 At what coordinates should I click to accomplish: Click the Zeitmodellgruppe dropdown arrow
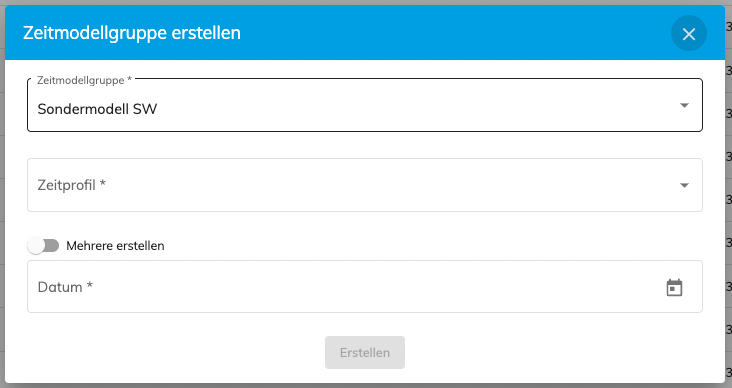coord(684,106)
